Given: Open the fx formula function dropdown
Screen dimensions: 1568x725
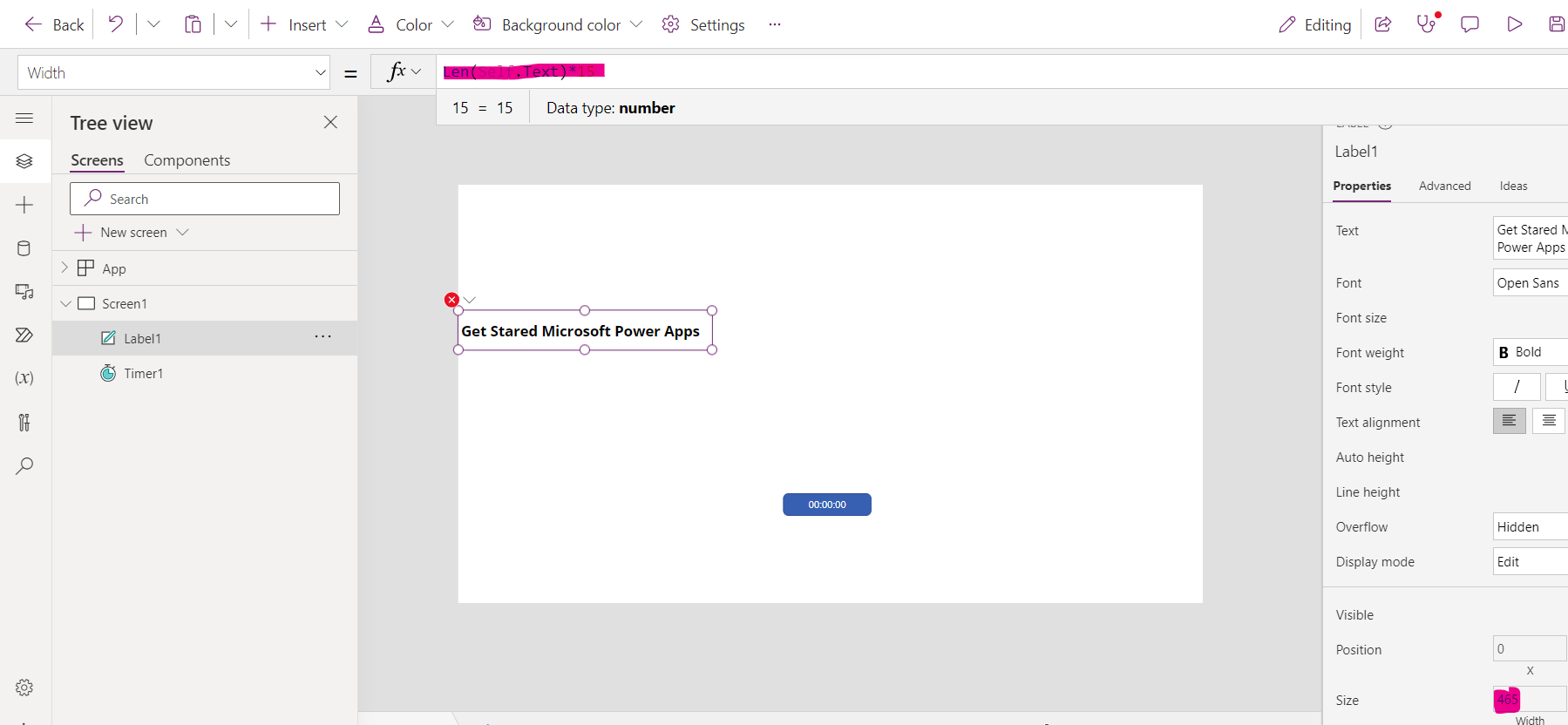Looking at the screenshot, I should [x=404, y=71].
